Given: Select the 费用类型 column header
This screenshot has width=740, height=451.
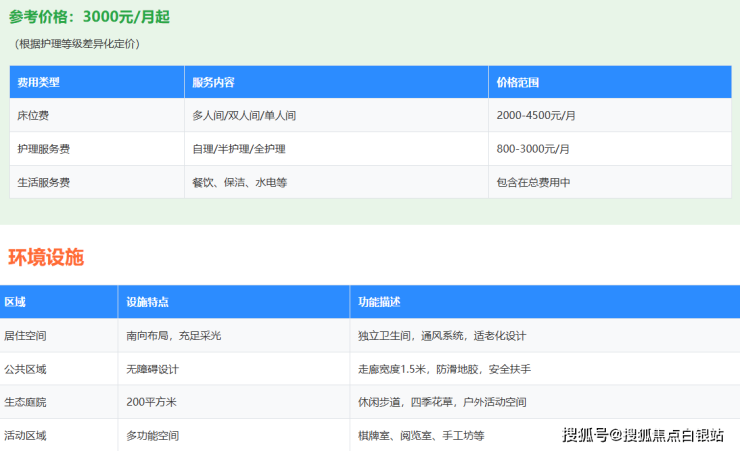Looking at the screenshot, I should point(39,82).
